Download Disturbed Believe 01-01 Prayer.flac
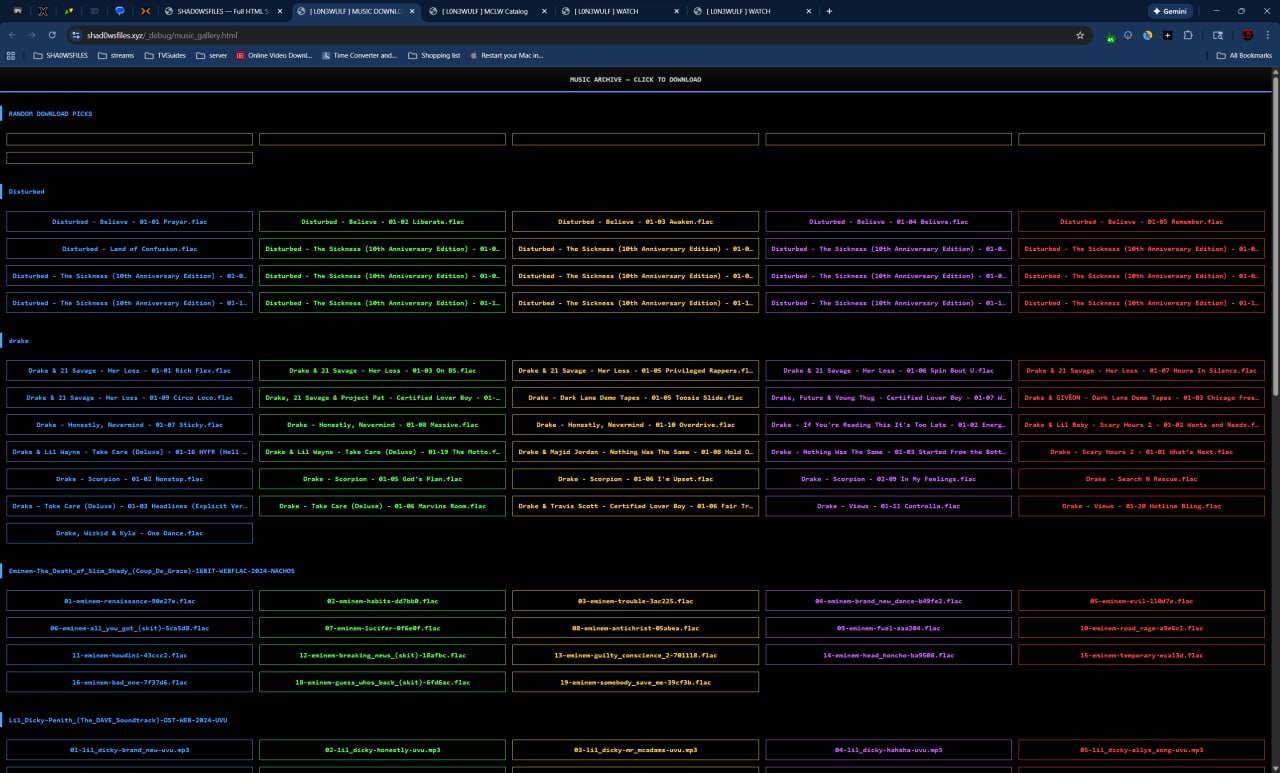The height and width of the screenshot is (773, 1280). point(129,222)
